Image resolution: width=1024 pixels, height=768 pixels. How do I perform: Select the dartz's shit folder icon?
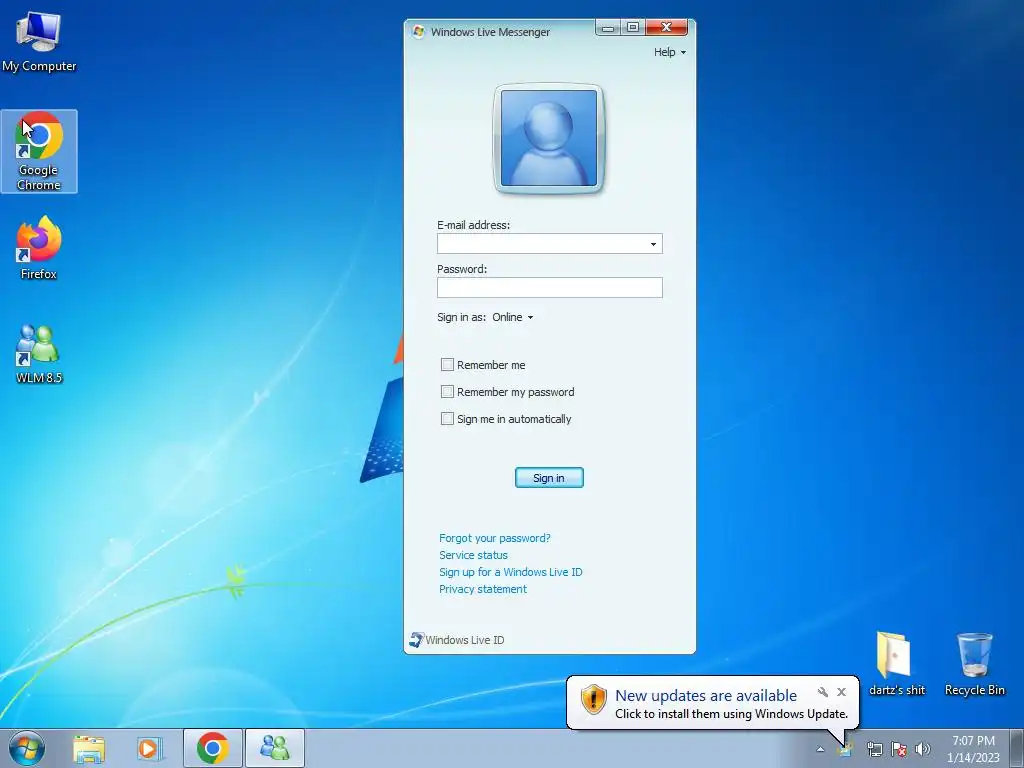pos(896,664)
